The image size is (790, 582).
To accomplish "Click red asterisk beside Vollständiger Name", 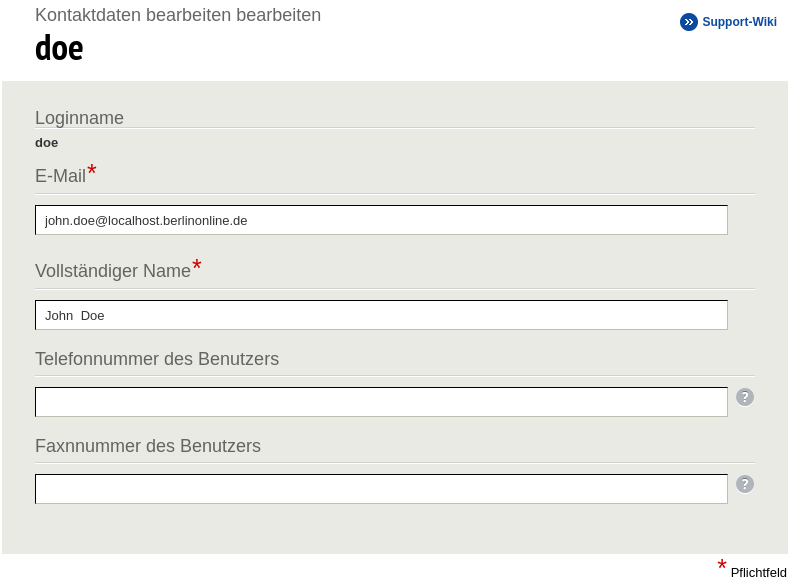I will 197,265.
